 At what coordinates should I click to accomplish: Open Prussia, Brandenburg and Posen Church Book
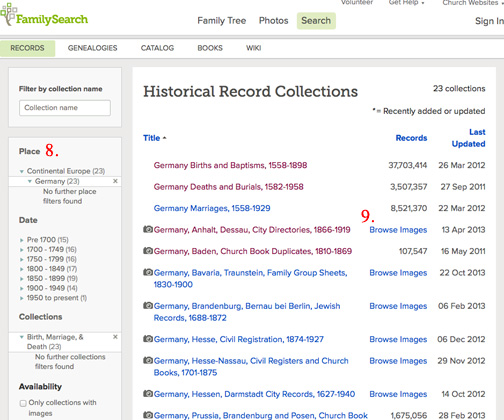[x=261, y=415]
